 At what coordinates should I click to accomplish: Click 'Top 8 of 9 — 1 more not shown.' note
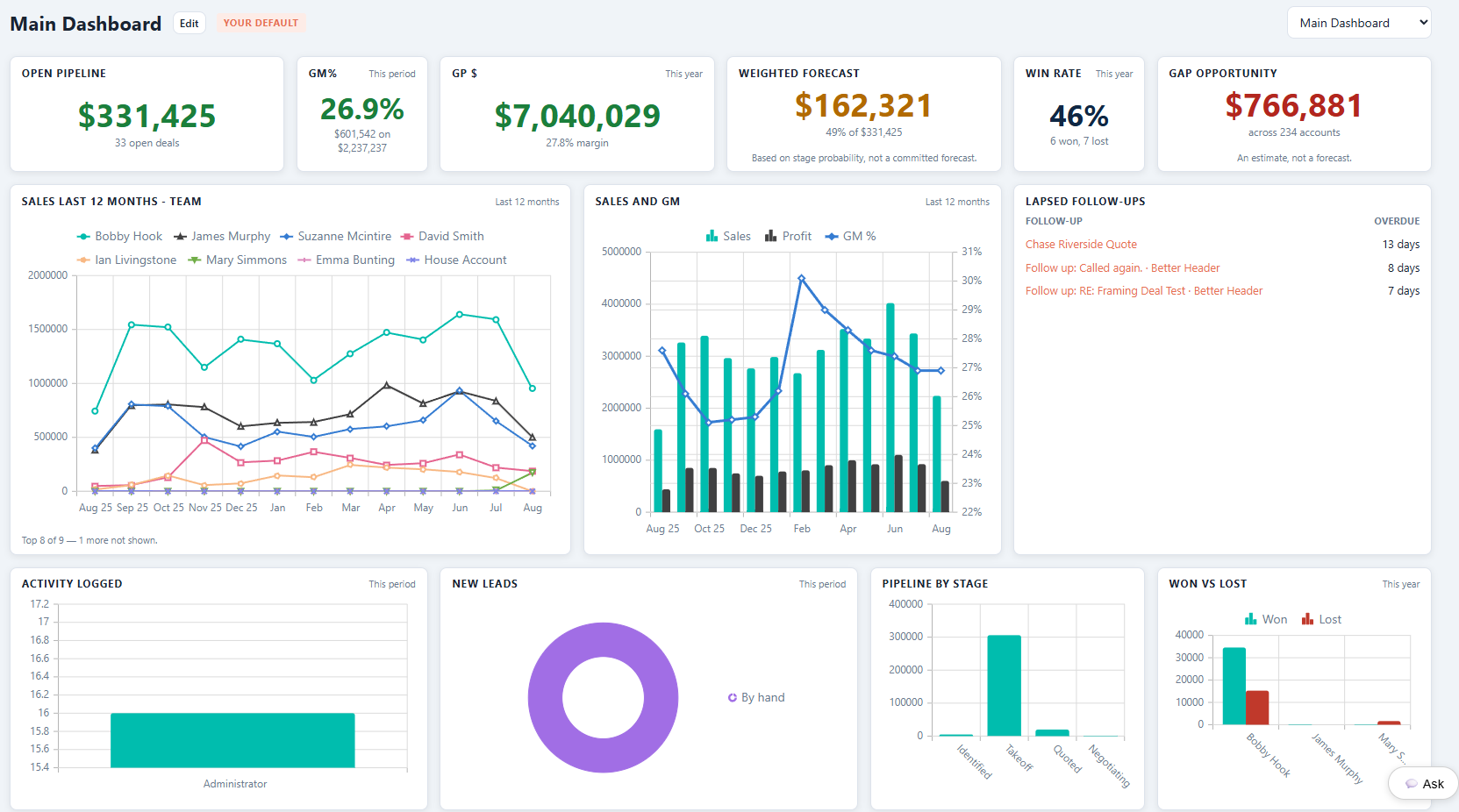(89, 541)
